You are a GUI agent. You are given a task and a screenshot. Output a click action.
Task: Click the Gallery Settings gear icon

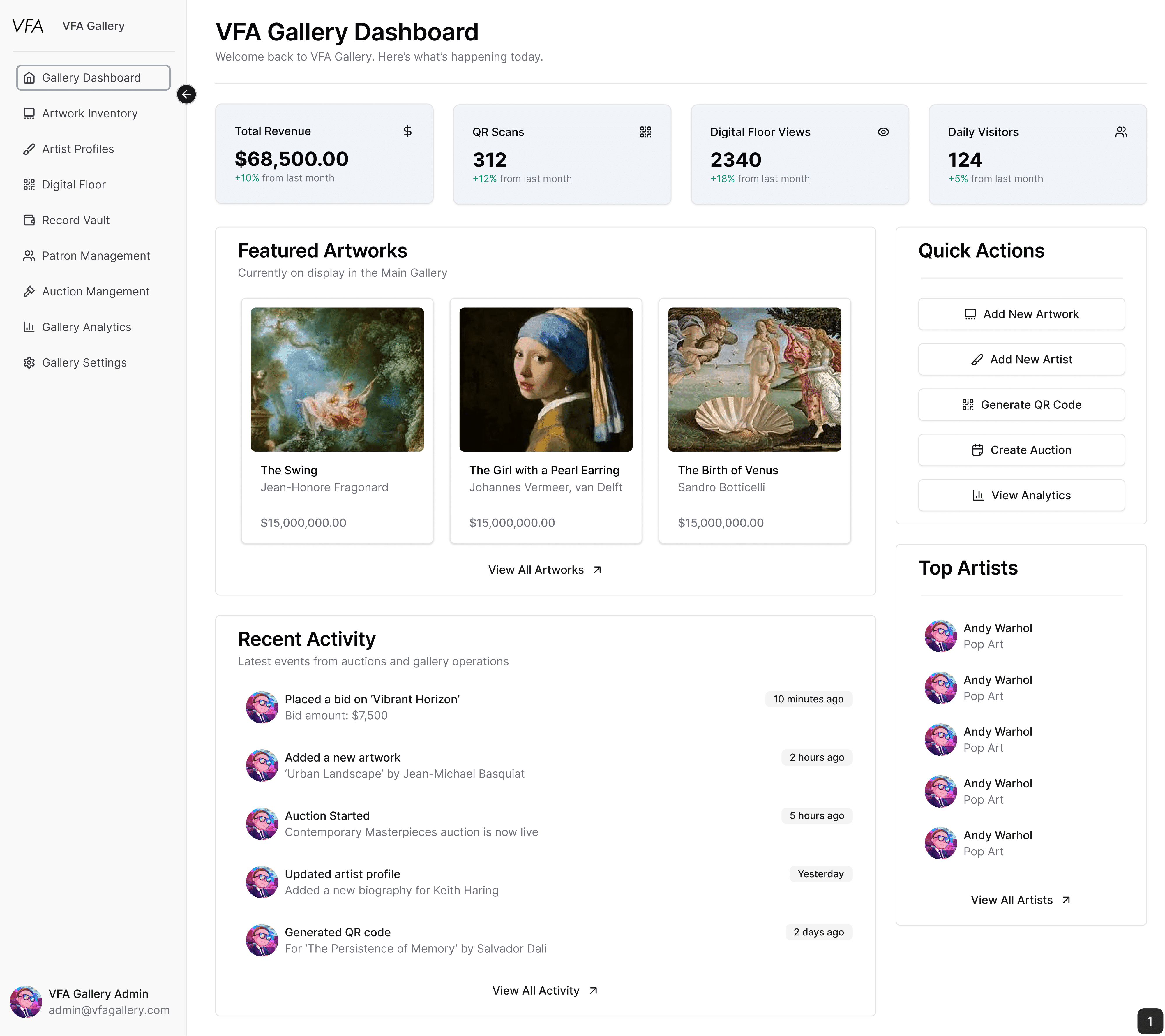click(29, 362)
